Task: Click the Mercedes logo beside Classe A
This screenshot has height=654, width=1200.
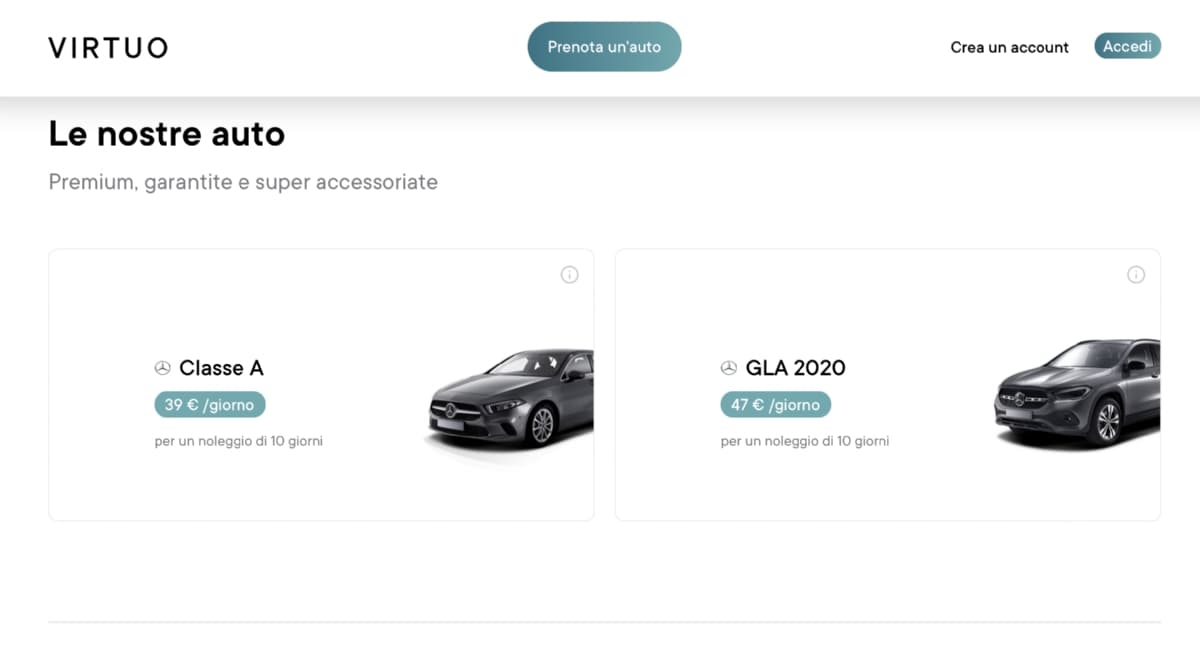Action: (163, 368)
